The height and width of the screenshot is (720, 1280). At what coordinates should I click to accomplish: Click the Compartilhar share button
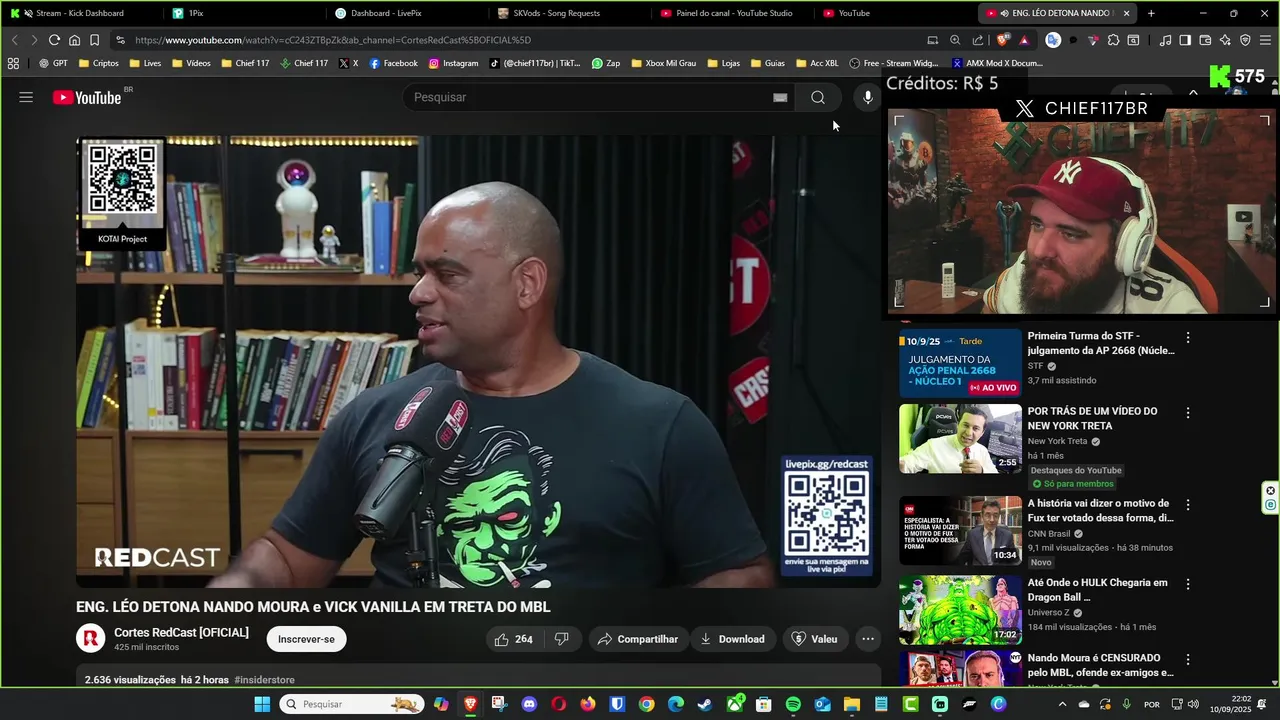(637, 639)
